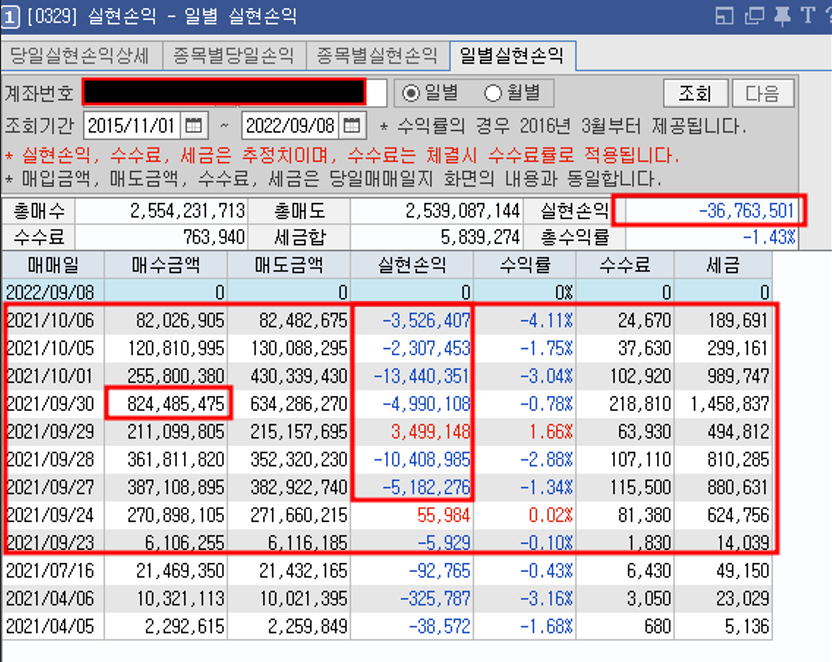Viewport: 832px width, 662px height.
Task: Select the 2021/09/30 row date
Action: pyautogui.click(x=50, y=404)
